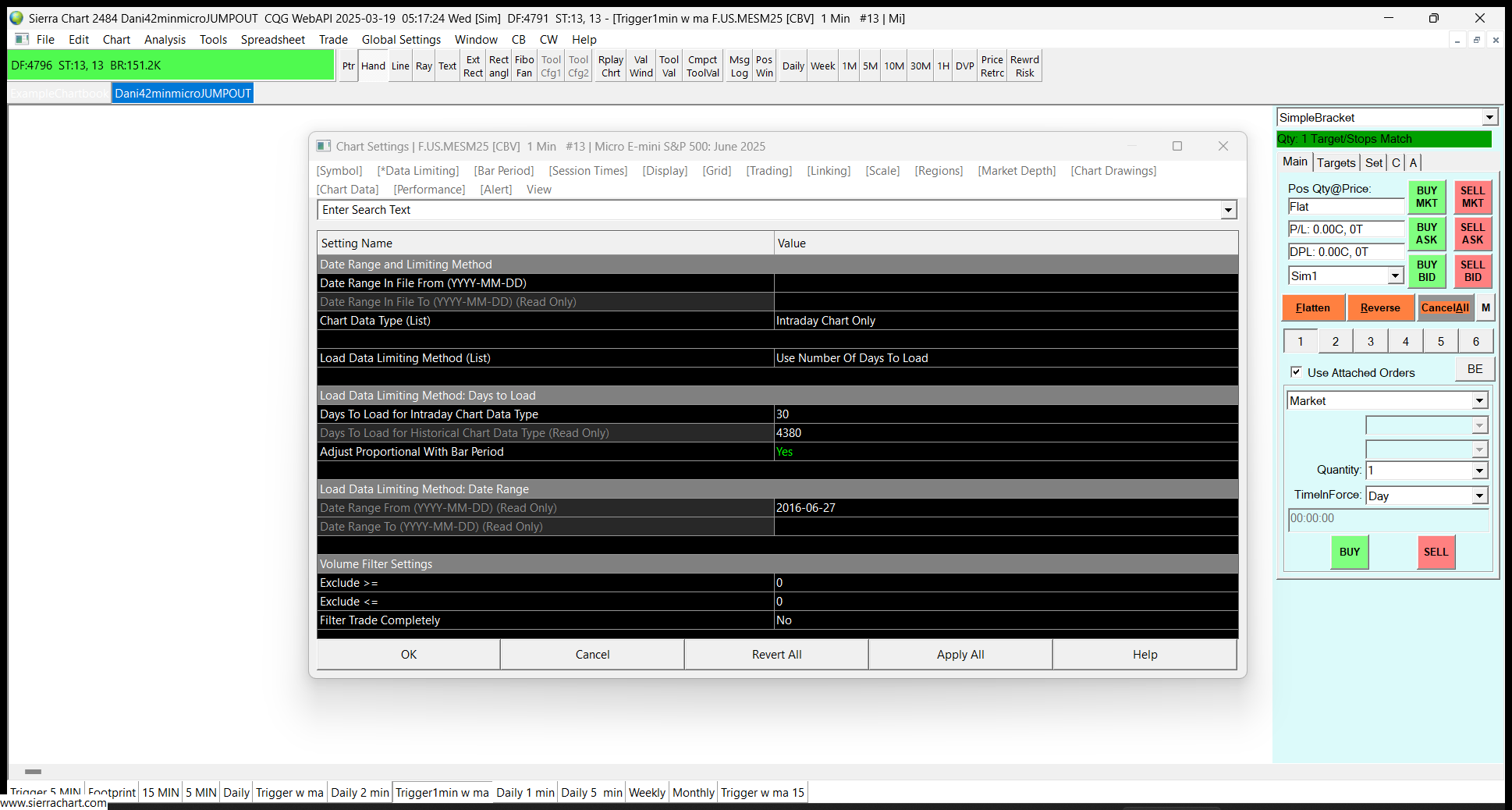Toggle the Use Attached Orders checkbox

(x=1296, y=372)
